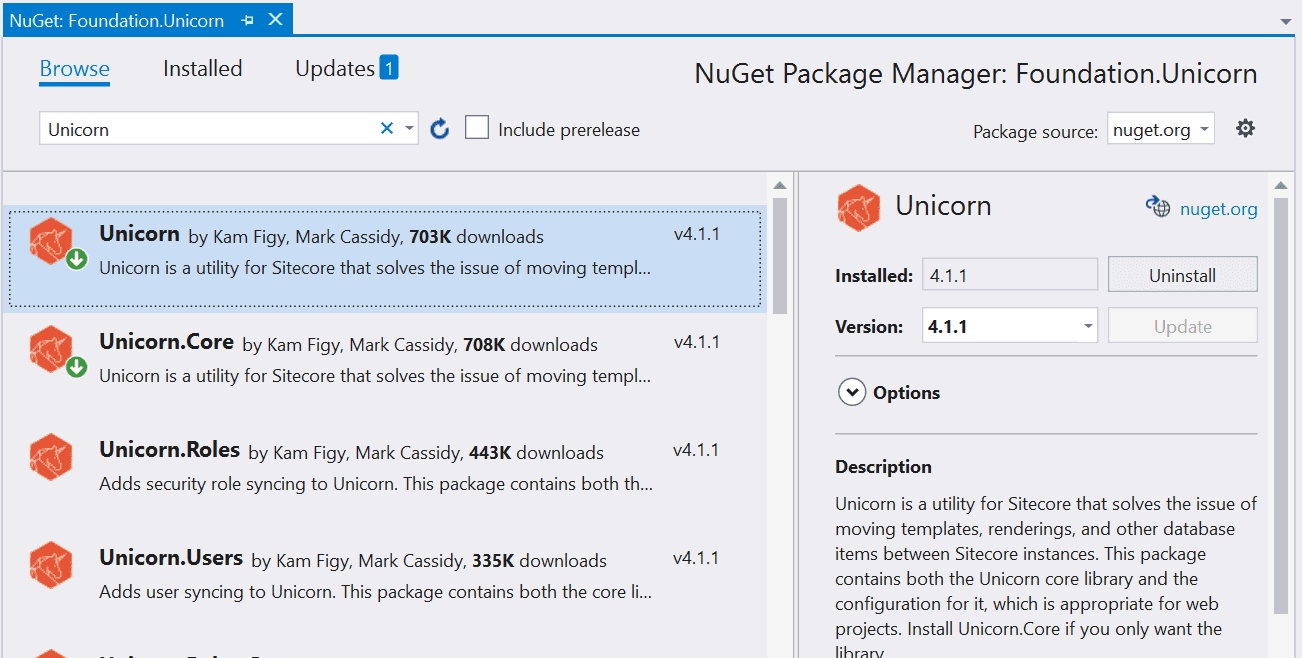This screenshot has height=658, width=1302.
Task: Click 'Adds user syncing to Unicorn' description
Action: pyautogui.click(x=376, y=593)
